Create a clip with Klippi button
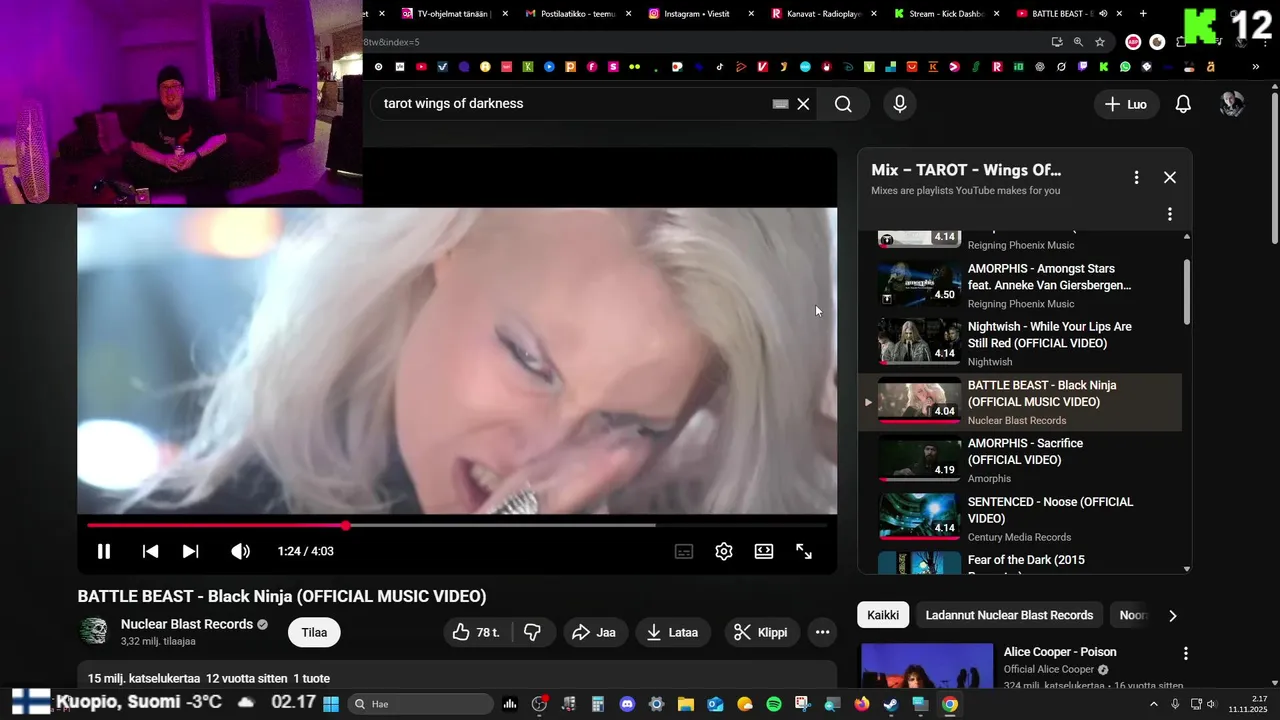This screenshot has width=1280, height=720. coord(761,632)
